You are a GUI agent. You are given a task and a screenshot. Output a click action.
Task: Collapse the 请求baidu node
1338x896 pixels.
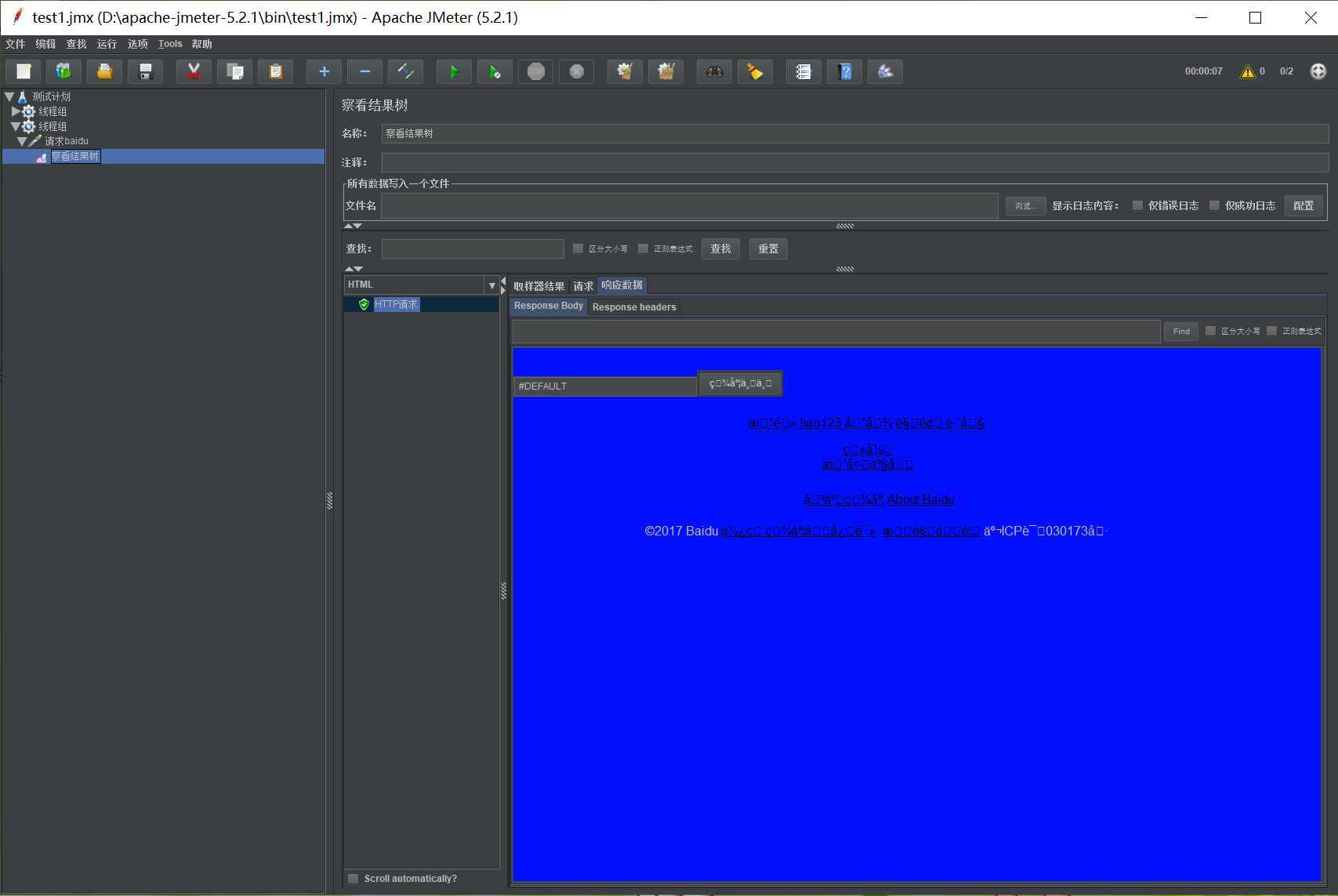[x=22, y=141]
